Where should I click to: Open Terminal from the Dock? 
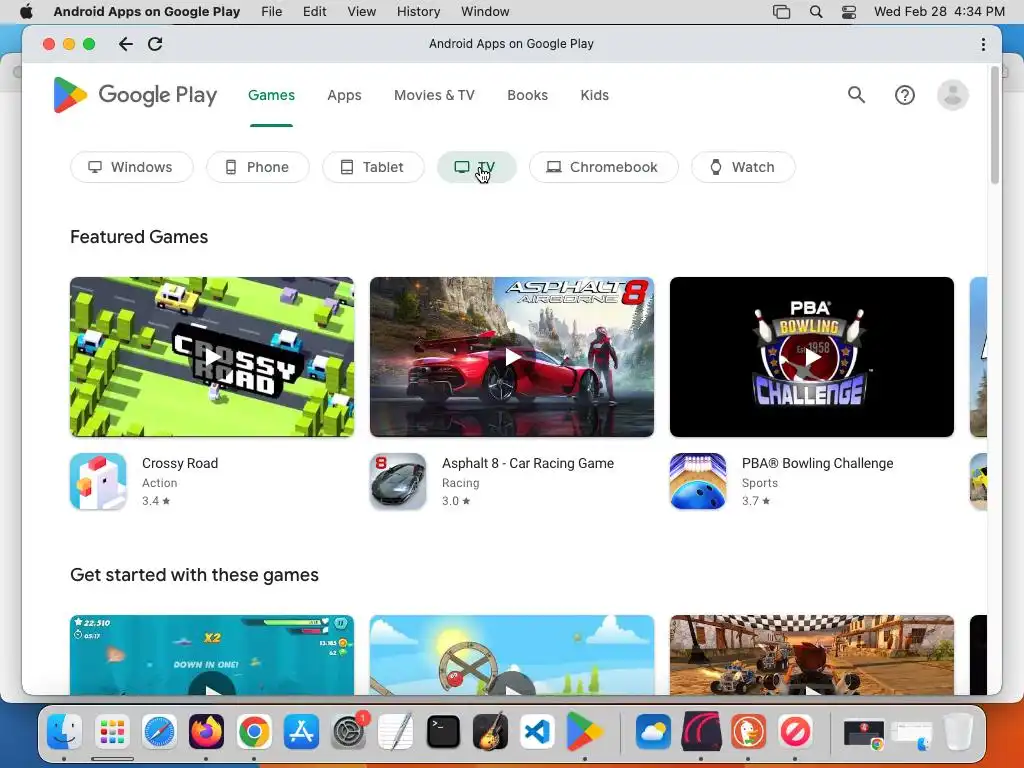(x=443, y=731)
